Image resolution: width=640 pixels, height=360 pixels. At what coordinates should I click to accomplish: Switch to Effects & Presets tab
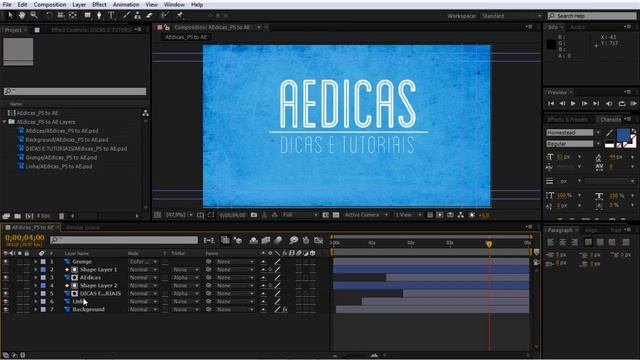(567, 120)
